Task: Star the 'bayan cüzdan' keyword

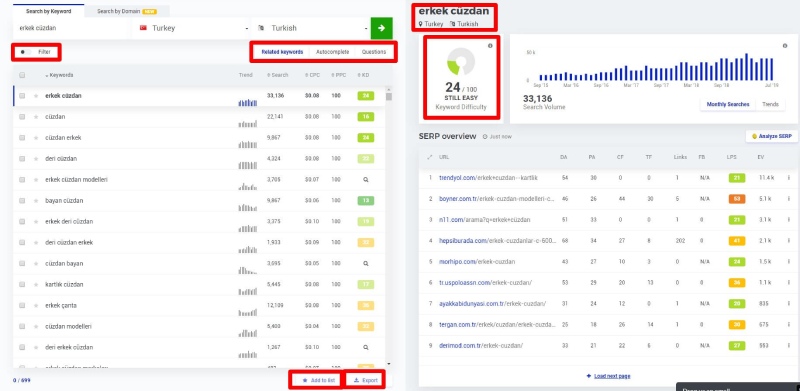Action: click(36, 201)
